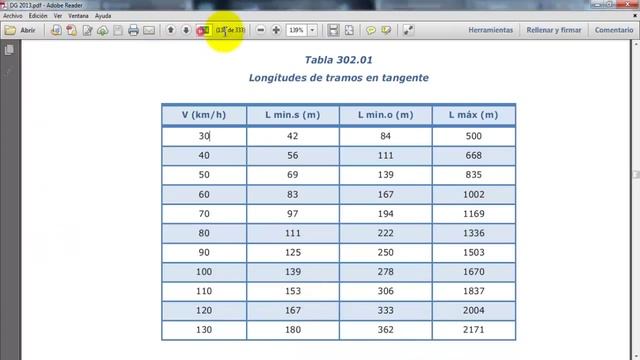640x360 pixels.
Task: Go to next page down arrow
Action: (186, 30)
